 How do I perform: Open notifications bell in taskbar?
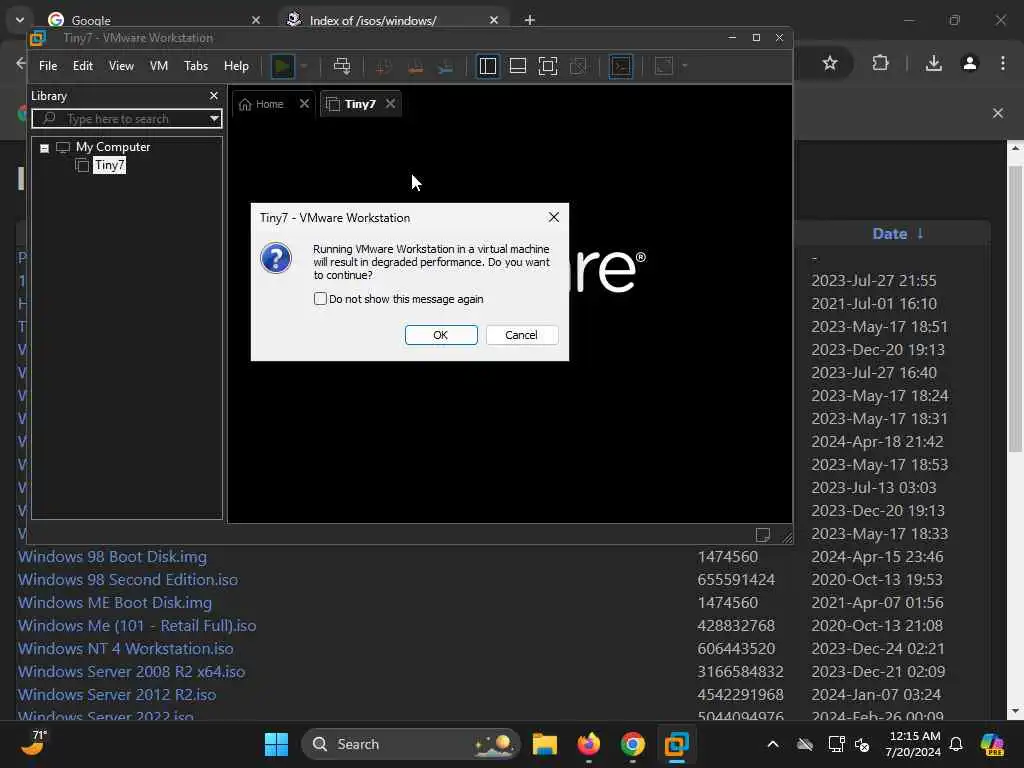956,744
